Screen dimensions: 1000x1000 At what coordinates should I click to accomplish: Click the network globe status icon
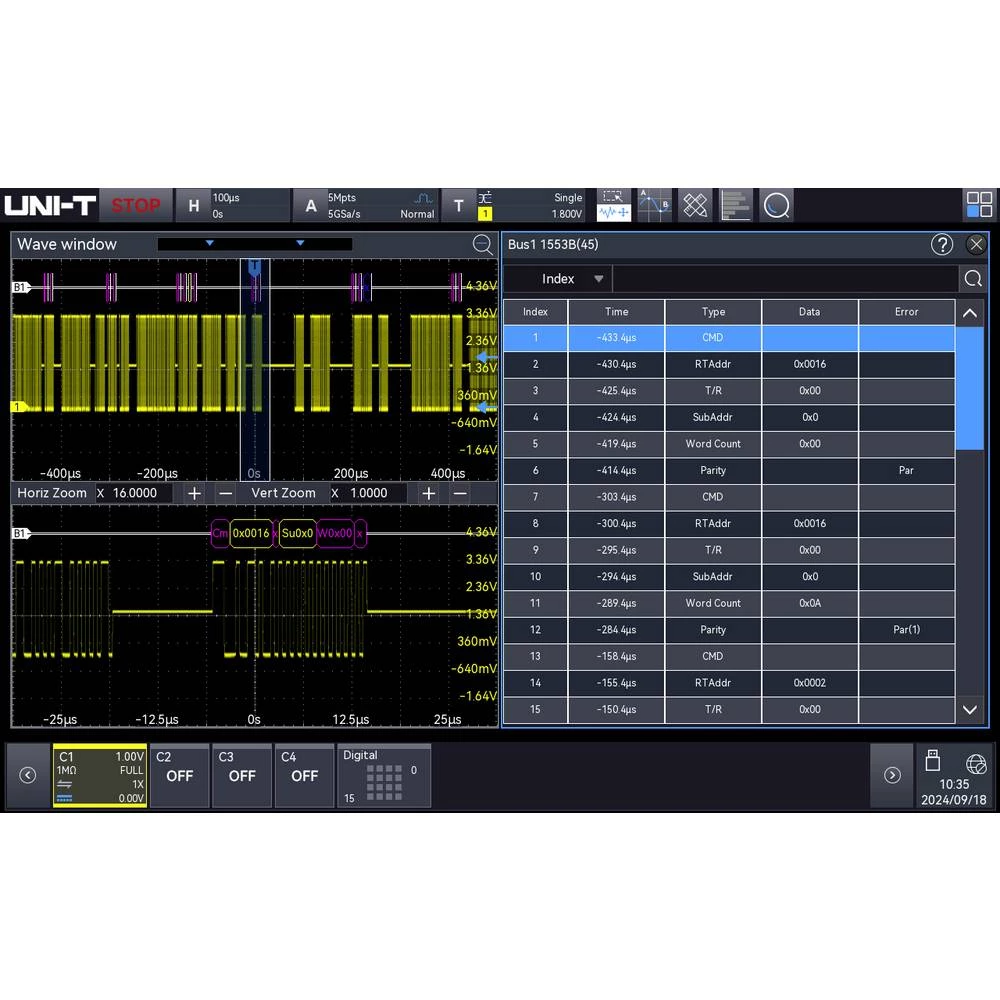tap(976, 763)
